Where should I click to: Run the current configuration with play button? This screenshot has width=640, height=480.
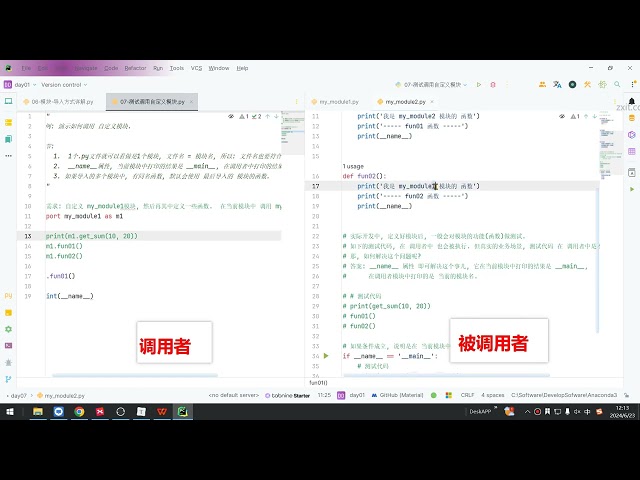[479, 84]
